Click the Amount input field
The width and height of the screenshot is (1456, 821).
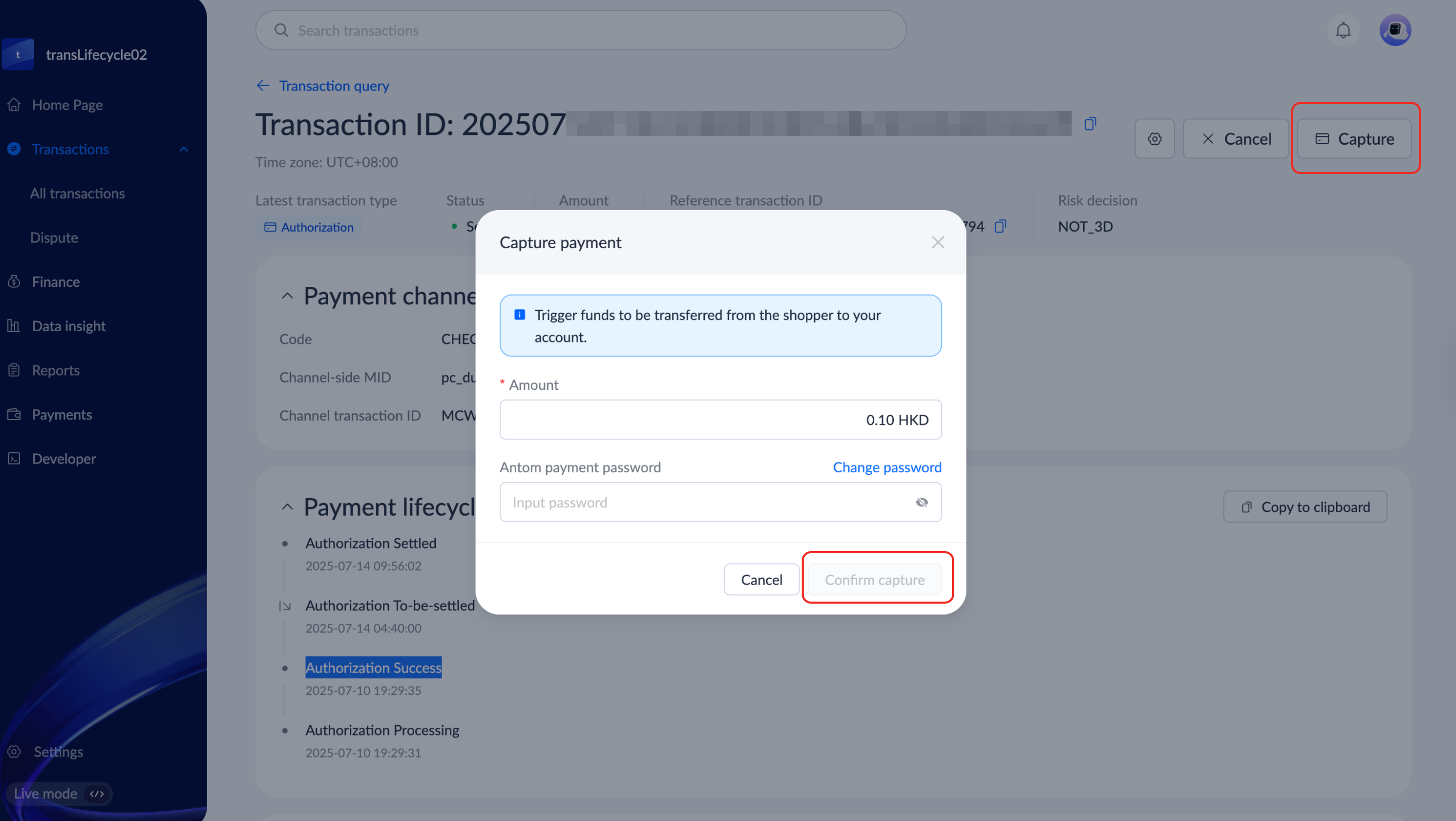720,420
